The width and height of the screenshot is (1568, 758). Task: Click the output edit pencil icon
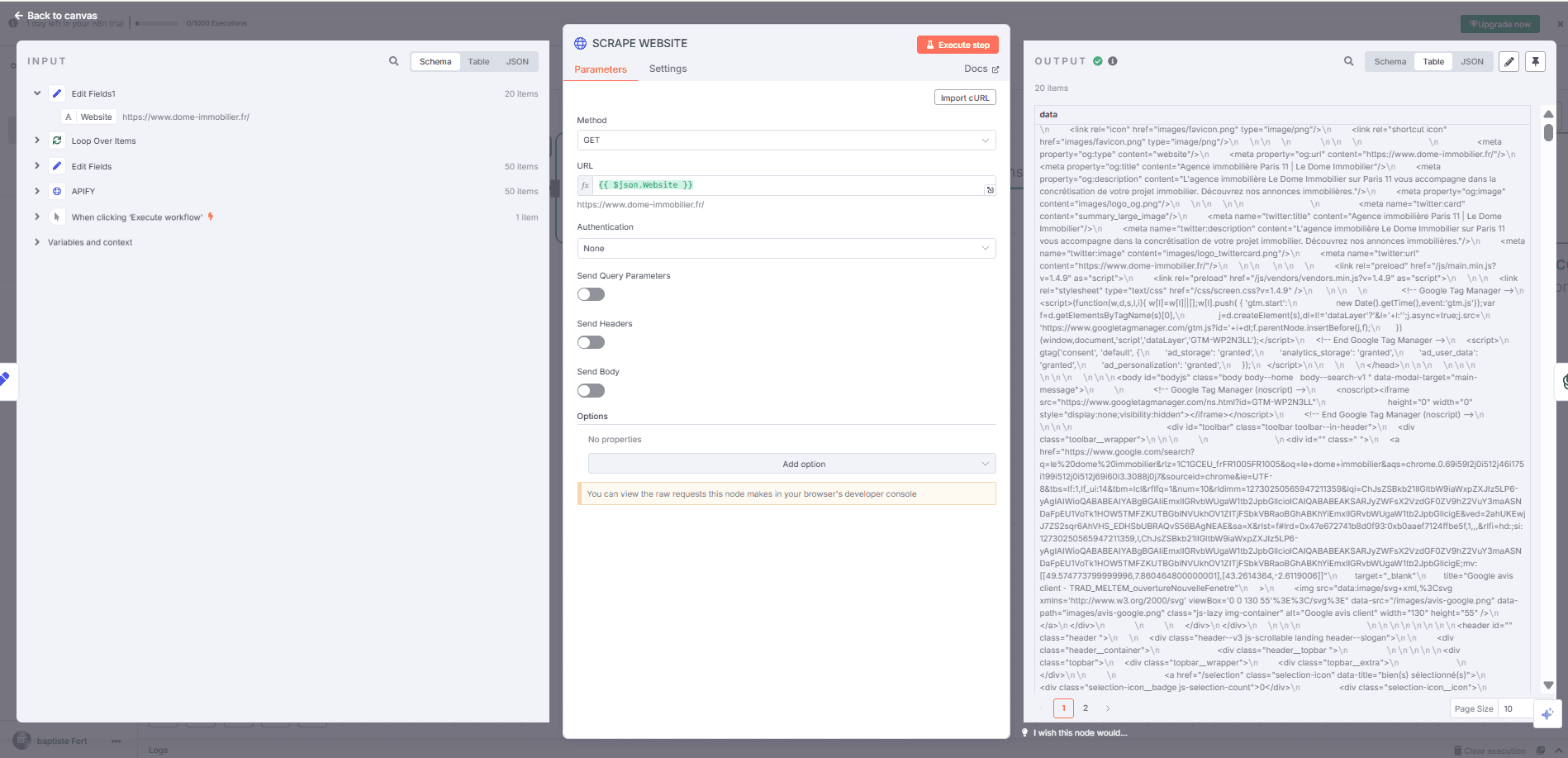coord(1509,61)
